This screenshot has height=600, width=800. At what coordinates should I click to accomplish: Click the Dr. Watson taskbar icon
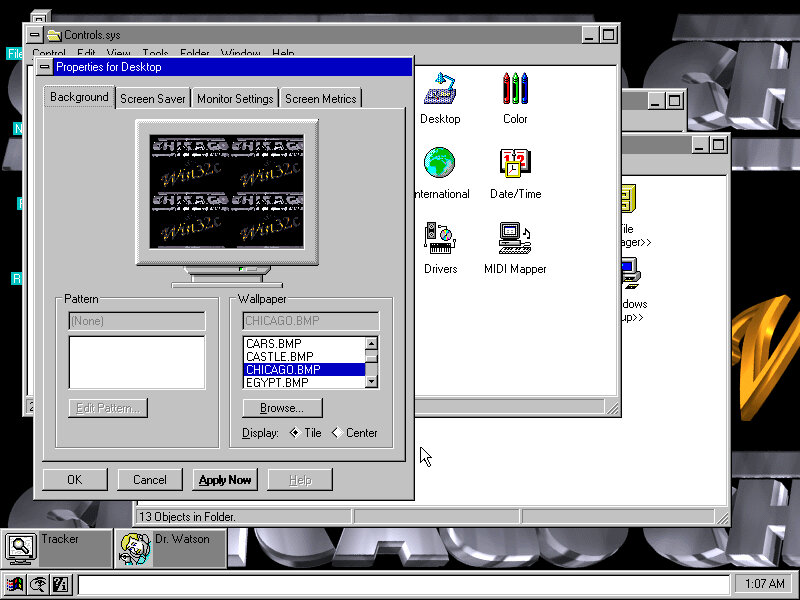click(134, 546)
